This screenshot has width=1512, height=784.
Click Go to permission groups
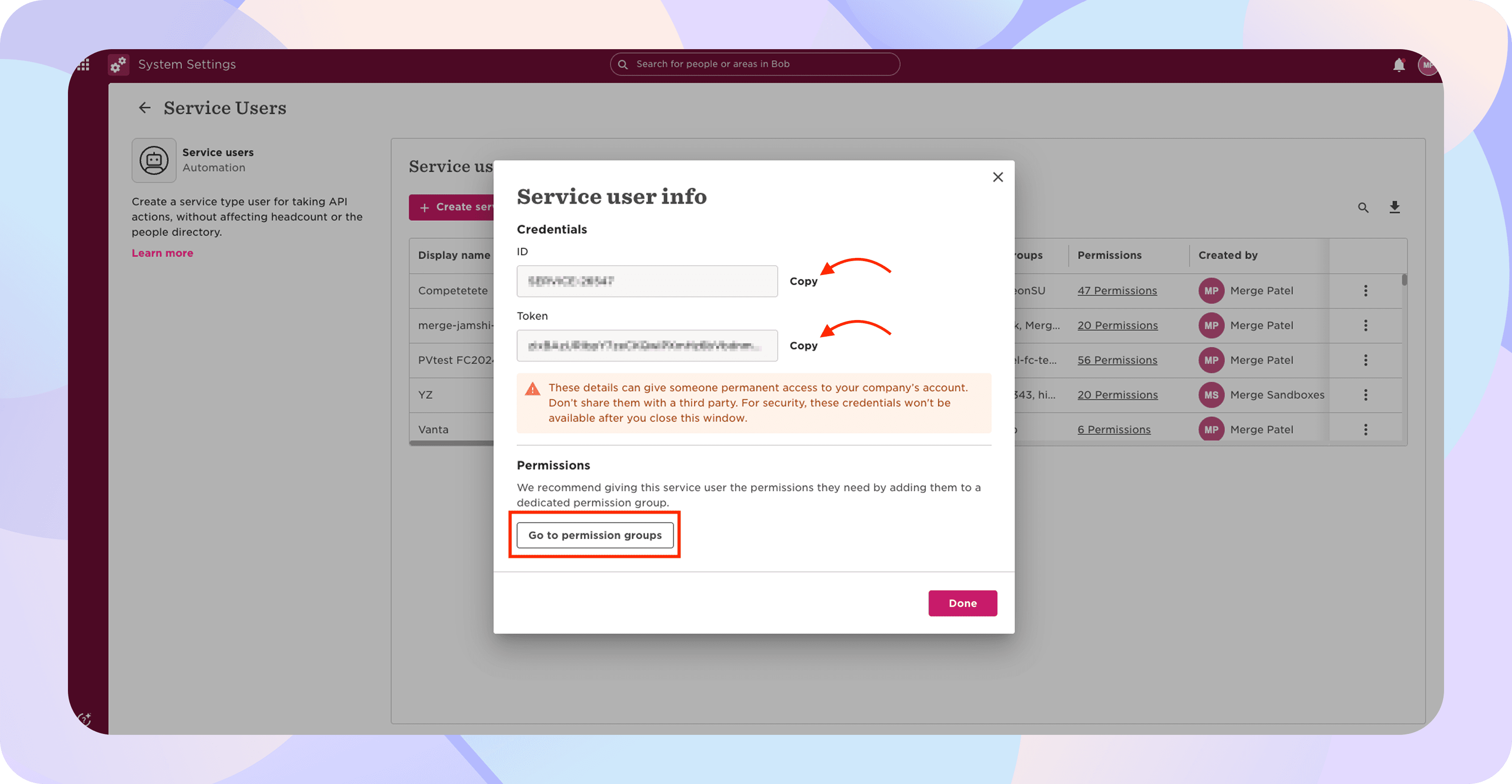(595, 535)
